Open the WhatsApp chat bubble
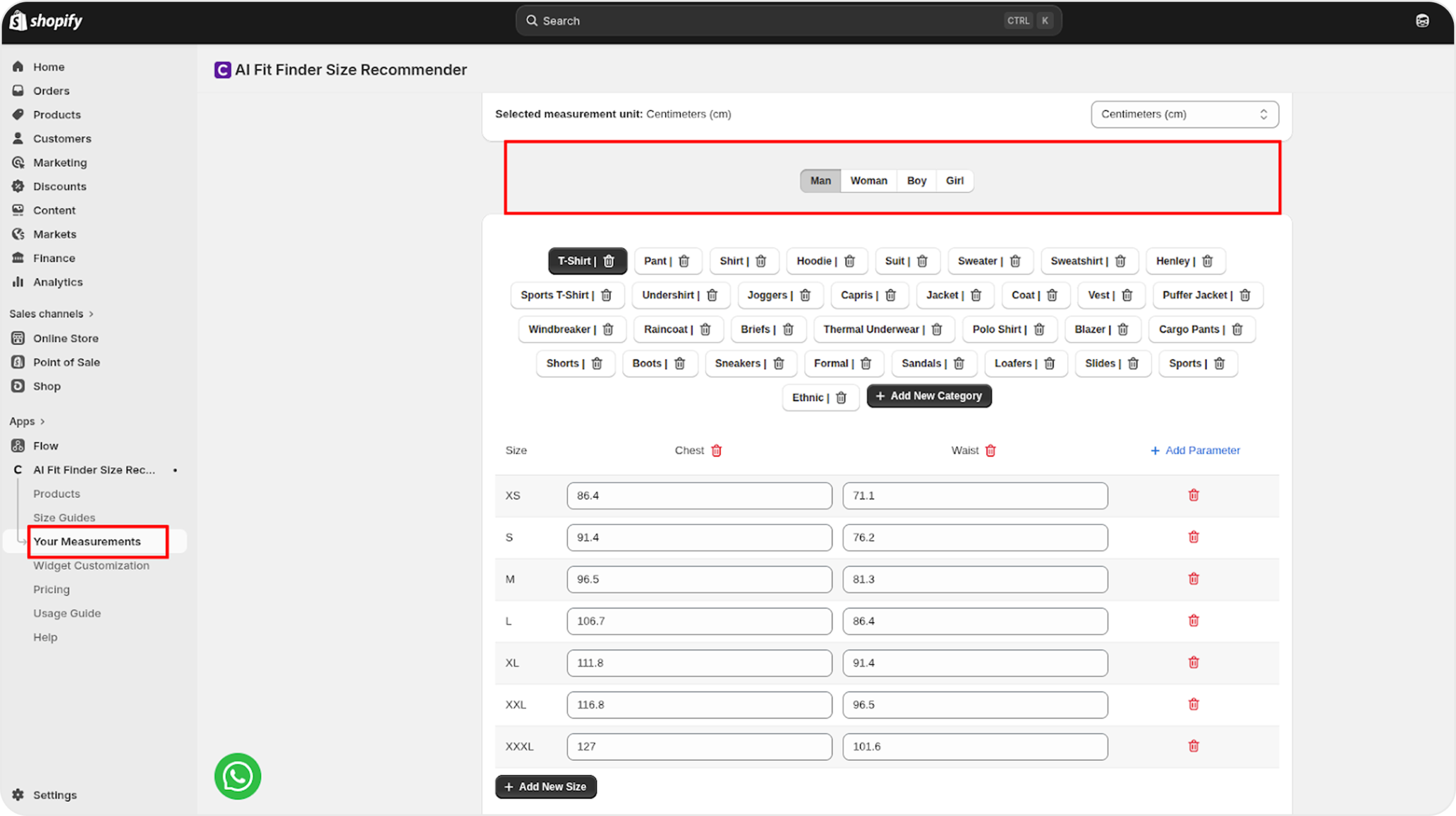Image resolution: width=1456 pixels, height=816 pixels. (238, 776)
